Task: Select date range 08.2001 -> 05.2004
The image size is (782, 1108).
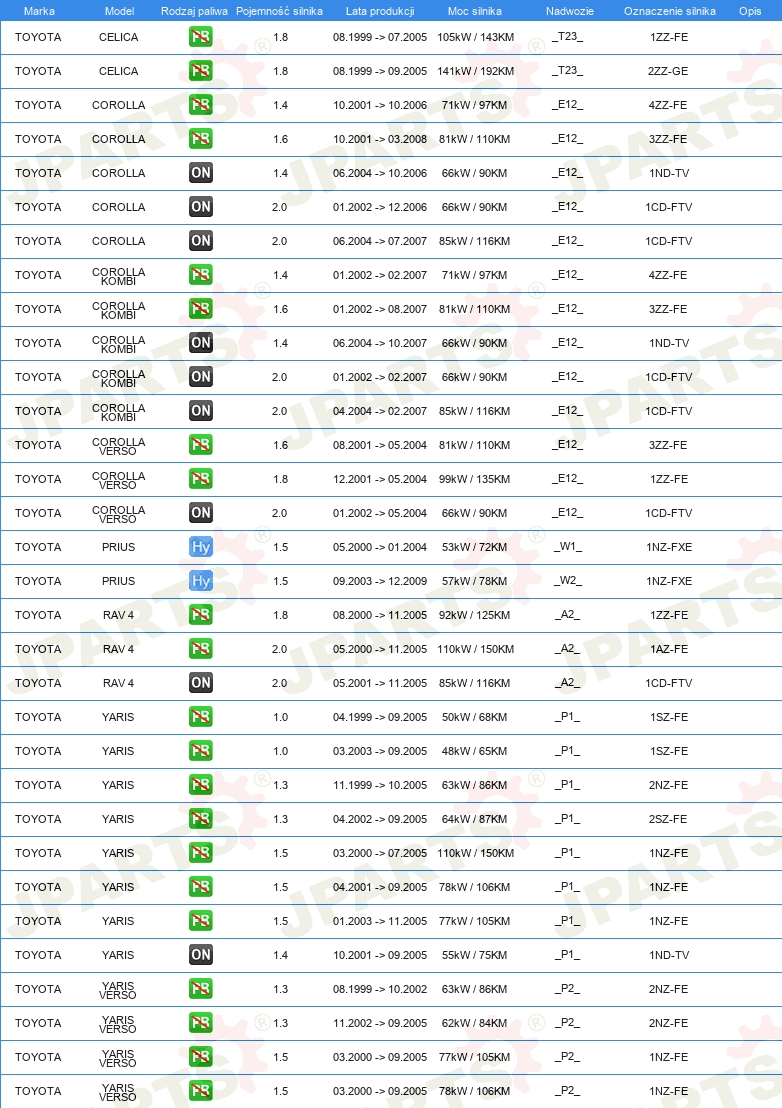Action: coord(380,445)
